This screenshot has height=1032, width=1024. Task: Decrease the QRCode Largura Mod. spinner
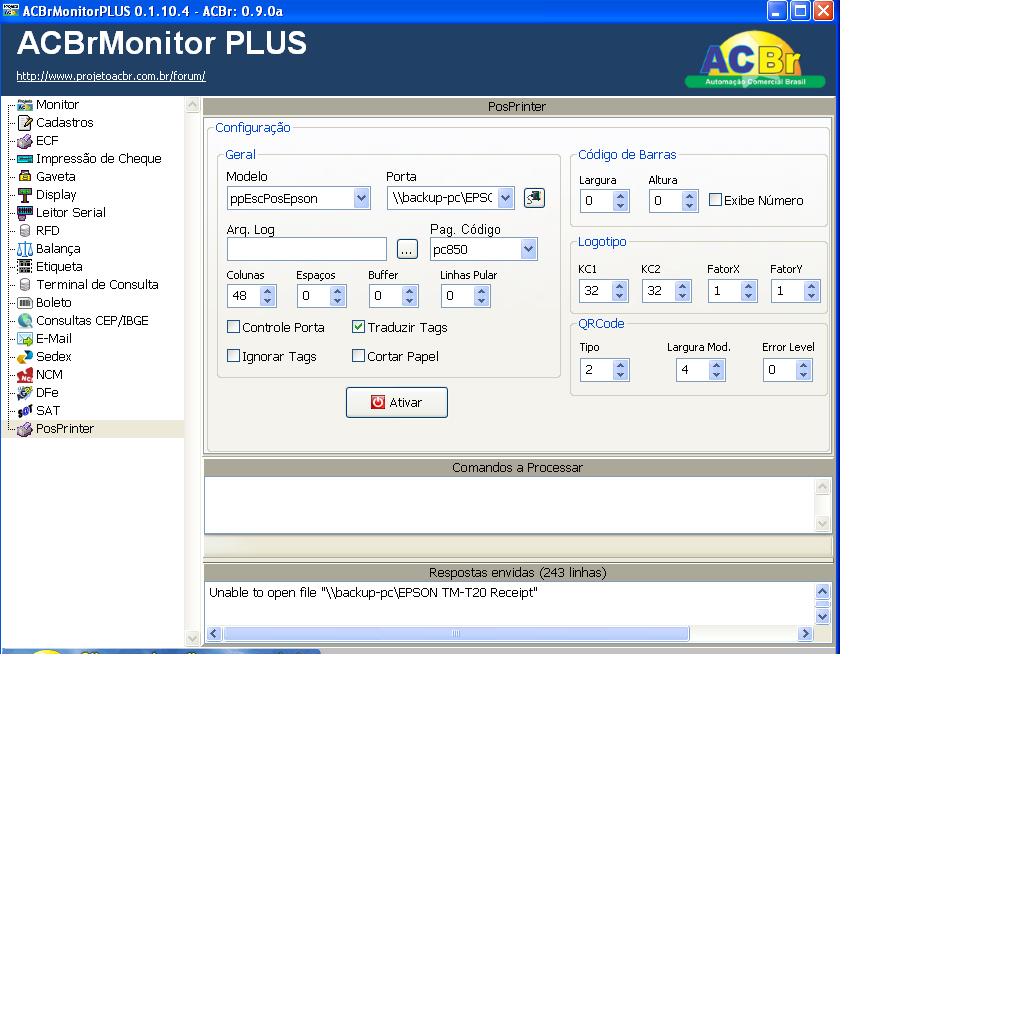716,375
